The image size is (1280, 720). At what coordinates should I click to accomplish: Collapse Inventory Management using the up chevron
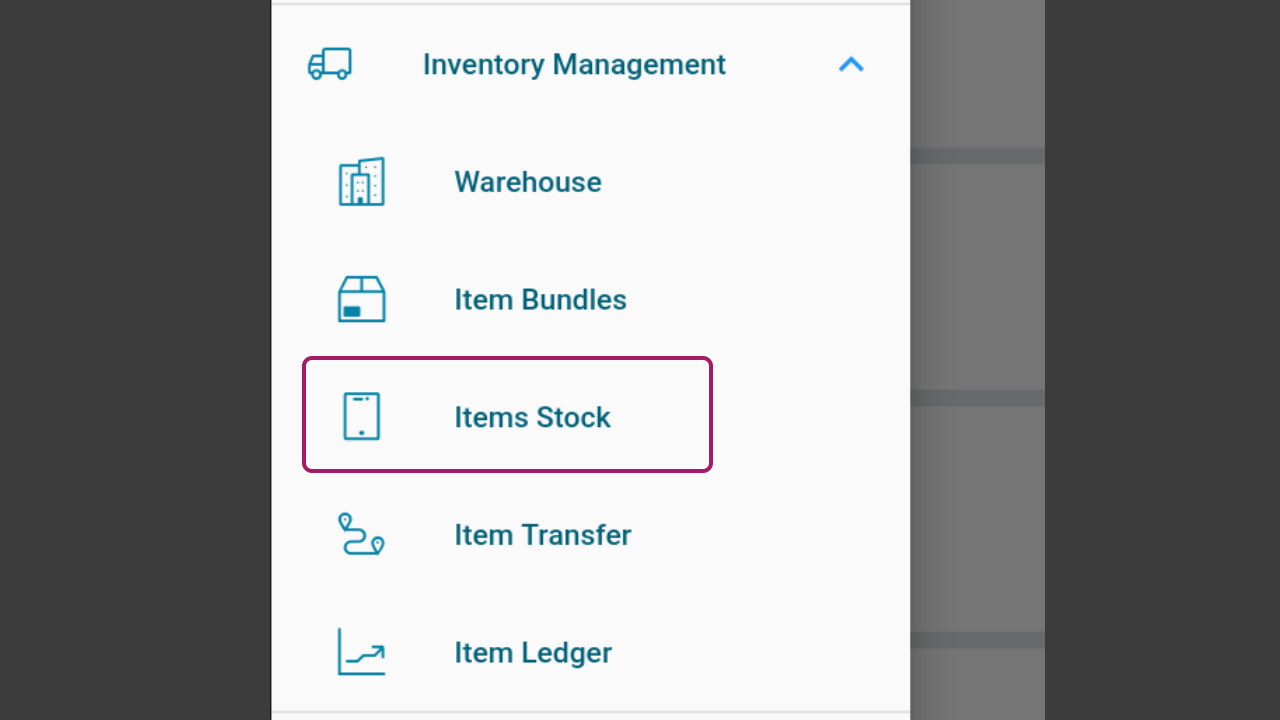[851, 64]
